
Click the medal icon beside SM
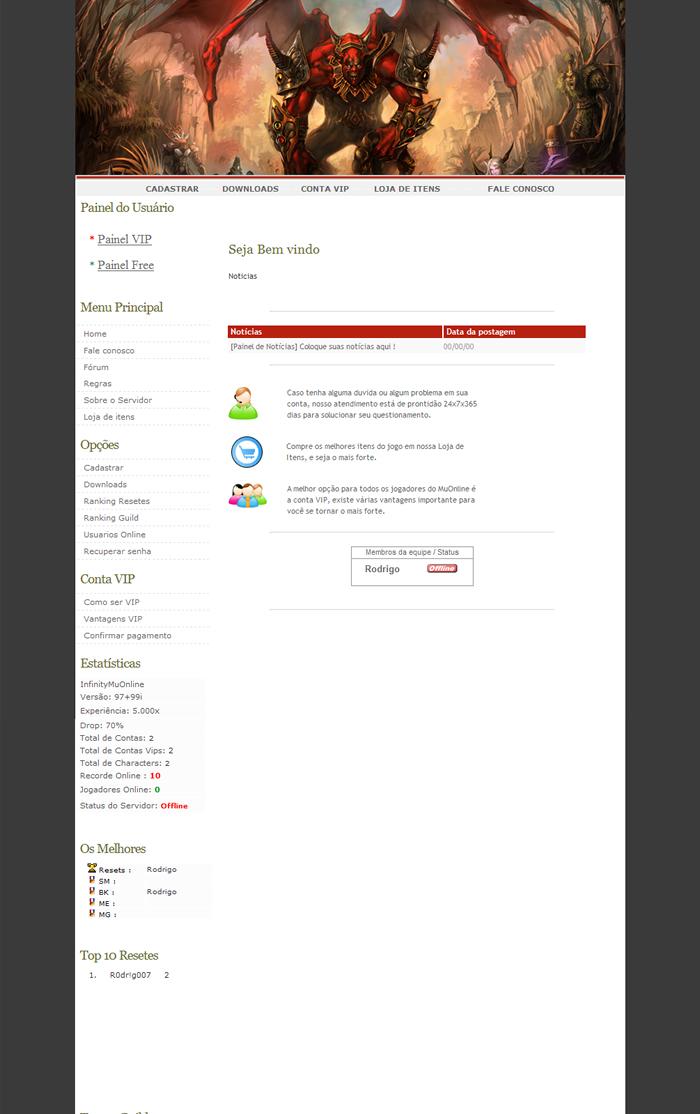pos(92,880)
